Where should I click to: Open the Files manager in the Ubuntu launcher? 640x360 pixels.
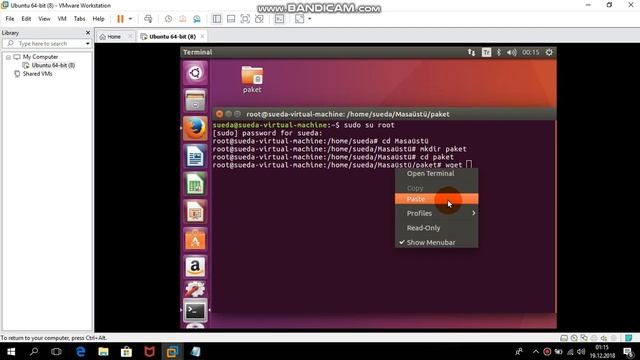[195, 100]
